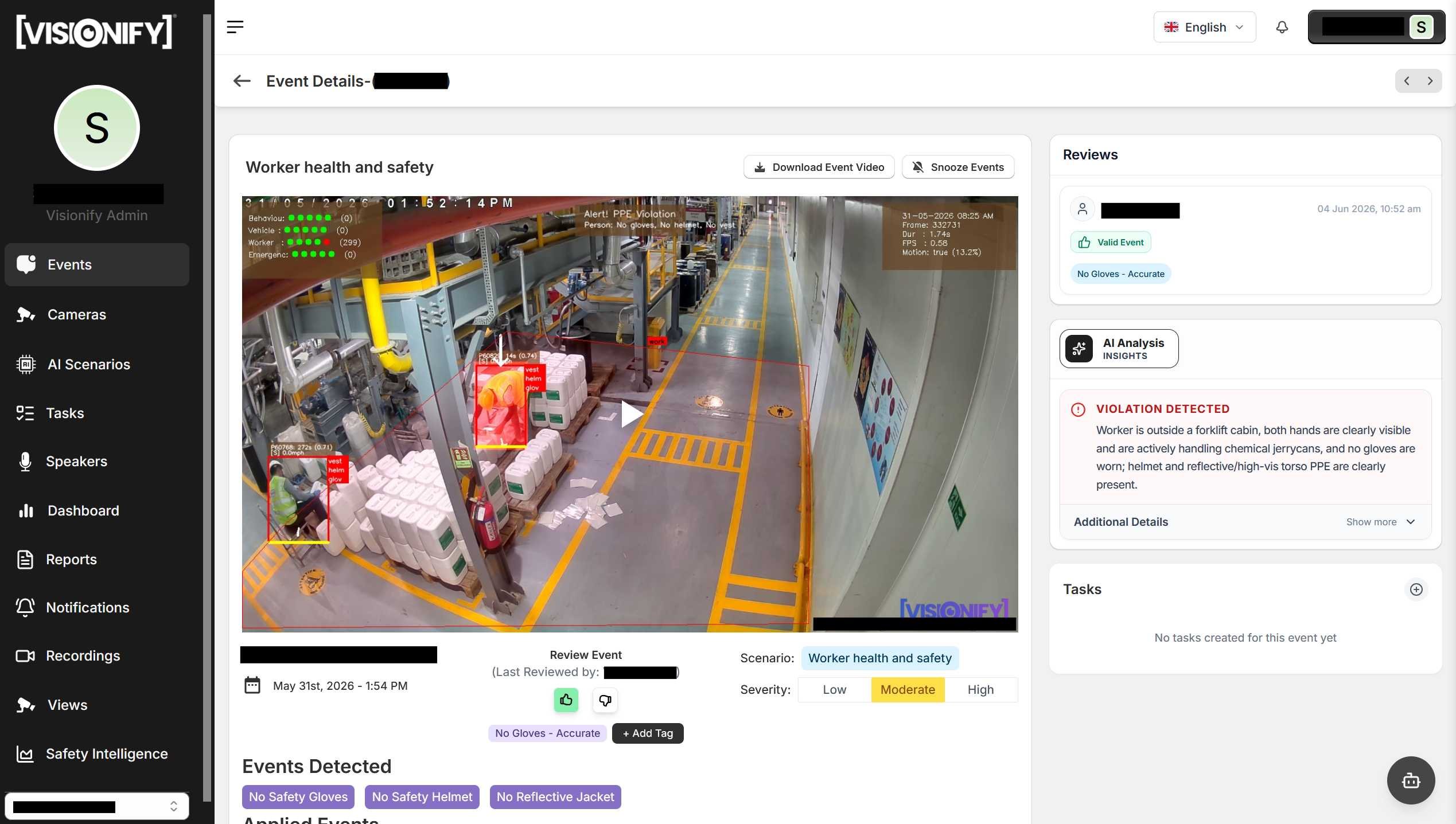Screen dimensions: 1456x824
Task: Click the sidebar vertical scrollbar
Action: 207,407
